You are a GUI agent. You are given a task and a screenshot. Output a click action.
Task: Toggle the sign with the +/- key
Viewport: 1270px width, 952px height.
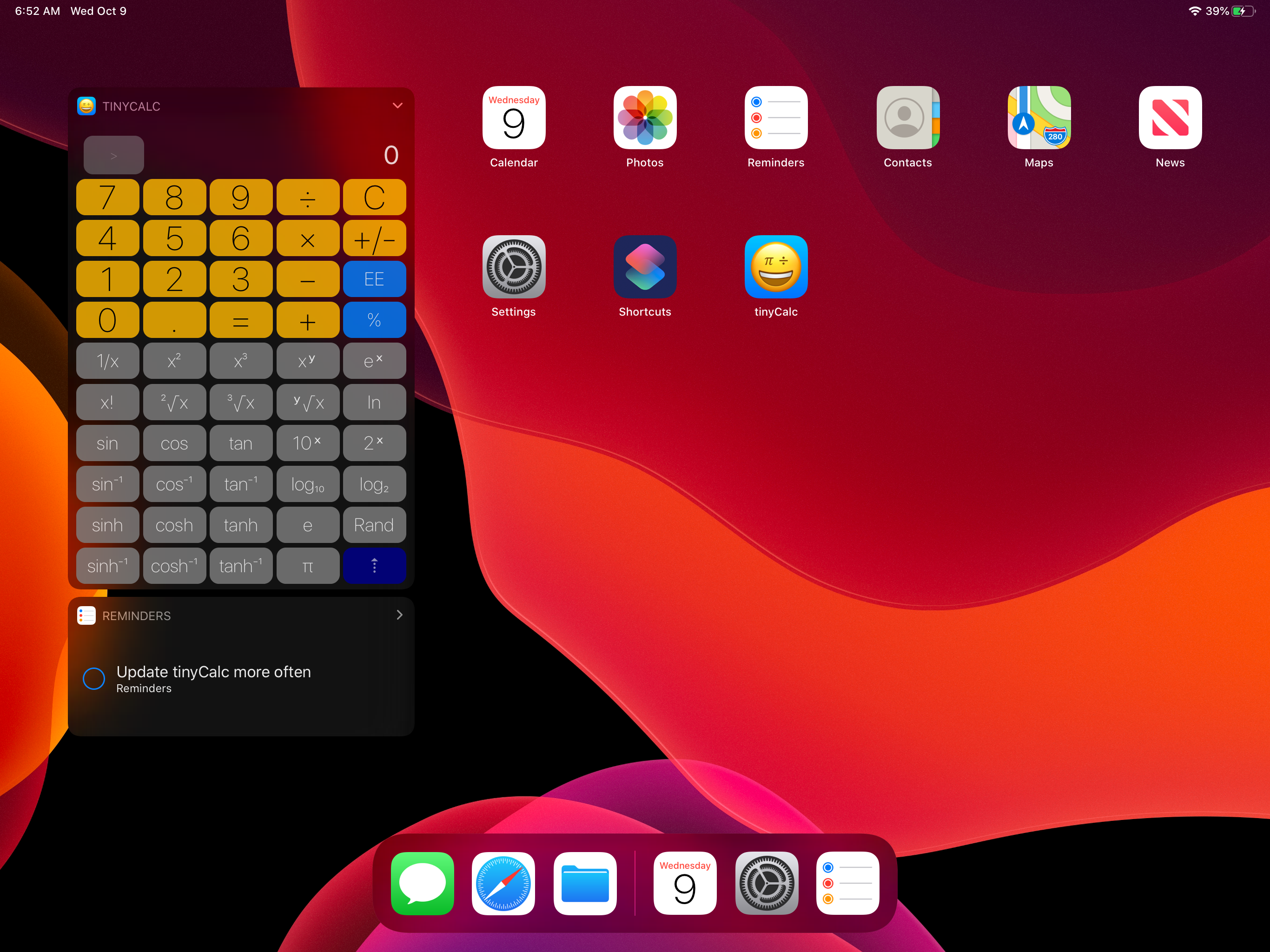(374, 238)
